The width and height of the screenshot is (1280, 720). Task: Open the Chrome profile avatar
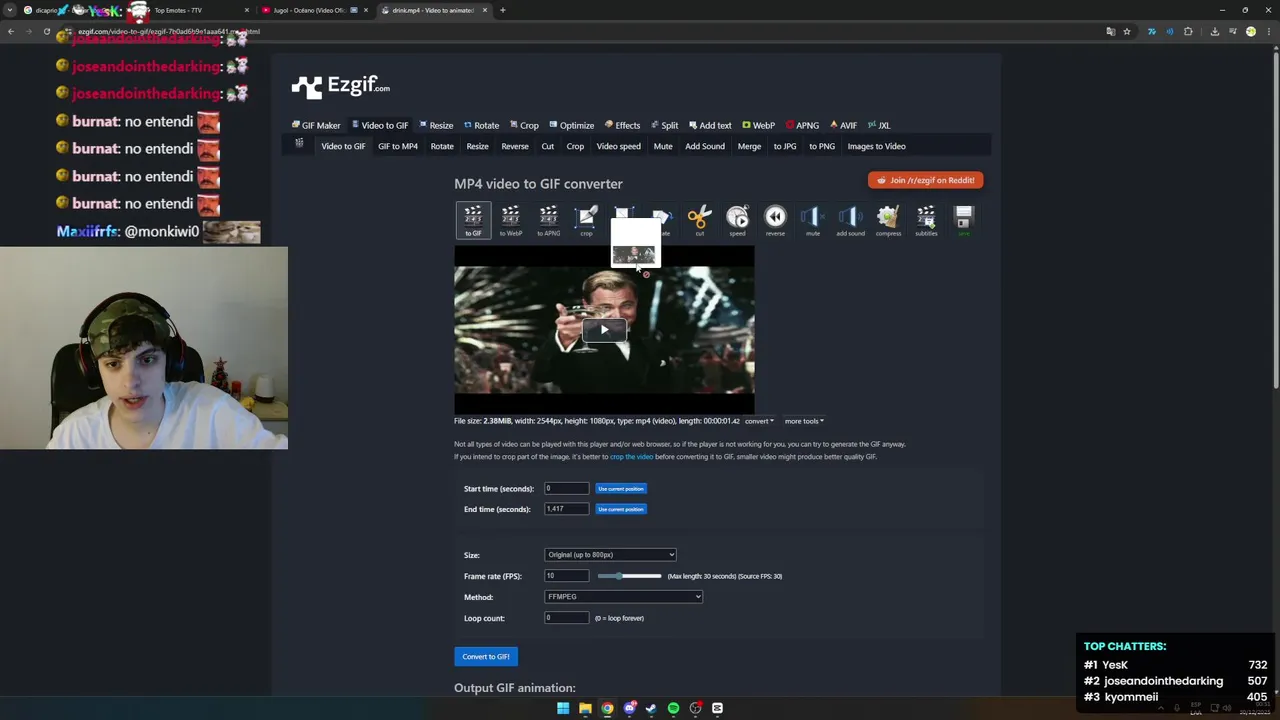pos(1251,31)
